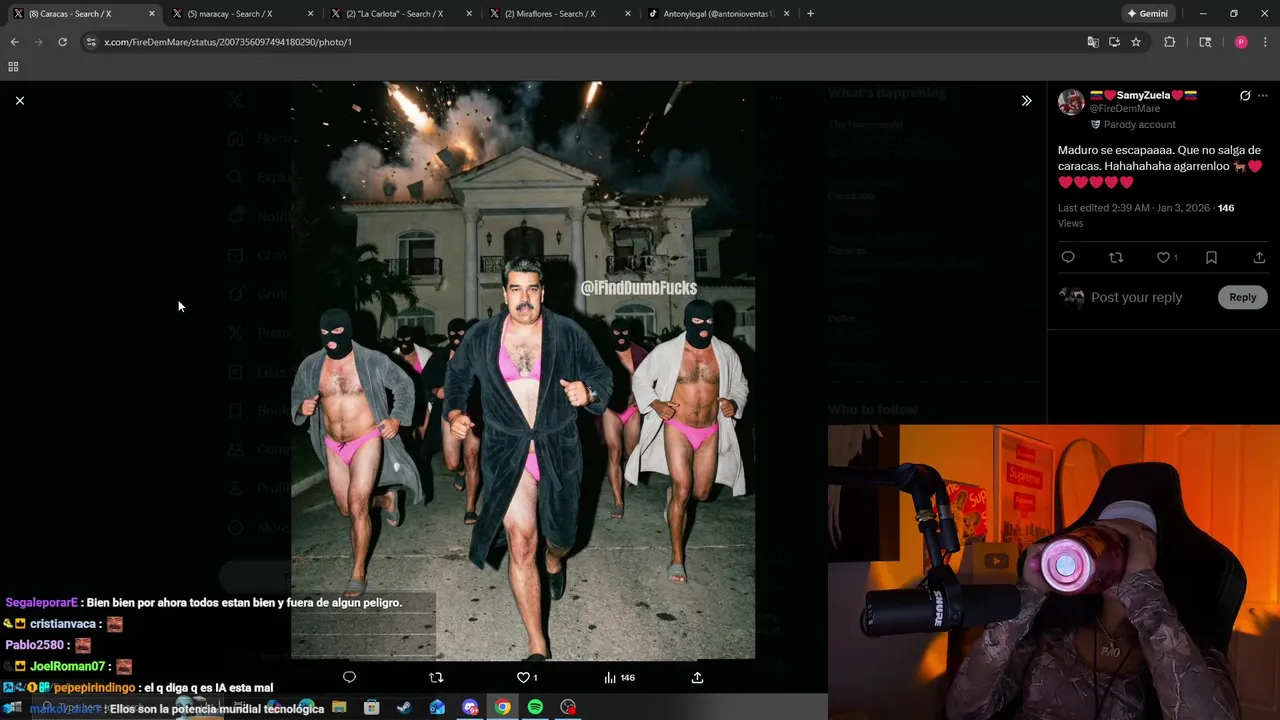Close the La Carlota search tab
The width and height of the screenshot is (1280, 720).
[x=469, y=14]
